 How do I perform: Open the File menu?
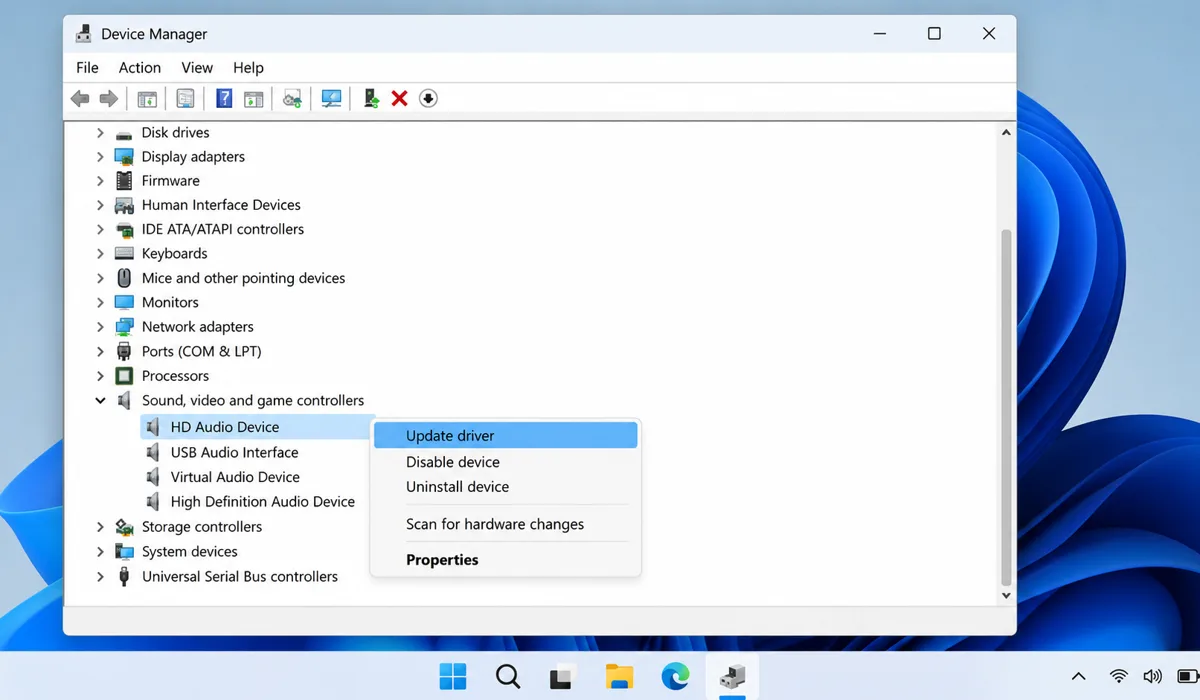[88, 68]
